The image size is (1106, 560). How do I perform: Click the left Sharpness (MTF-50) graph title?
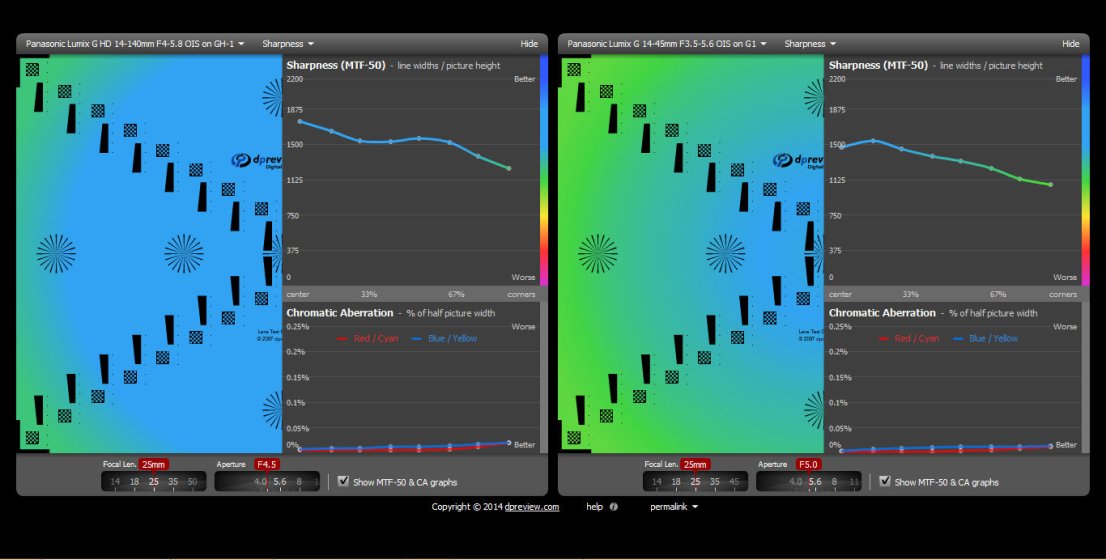pos(336,65)
